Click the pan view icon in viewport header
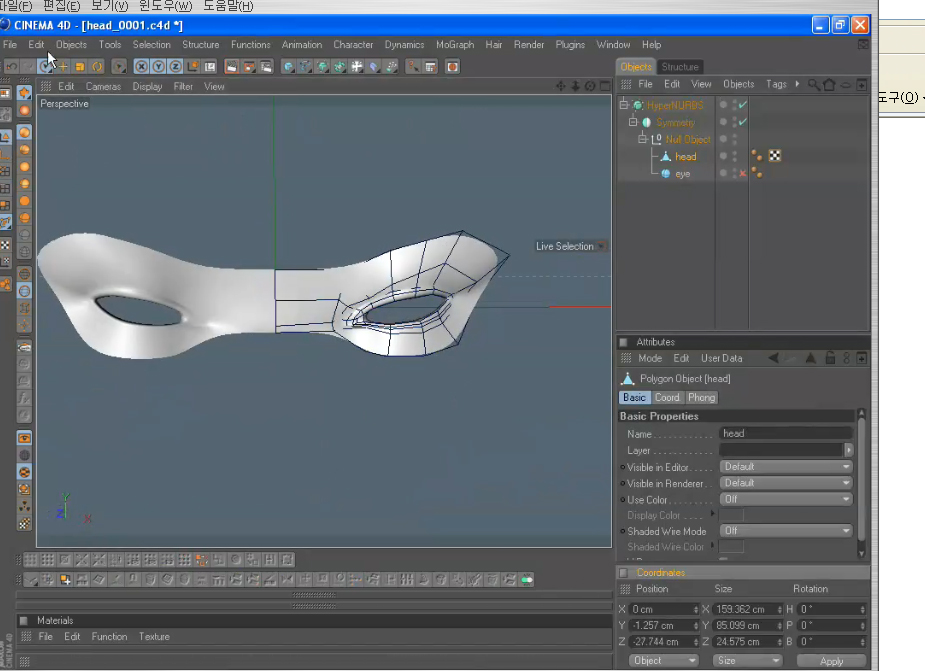 pos(560,86)
